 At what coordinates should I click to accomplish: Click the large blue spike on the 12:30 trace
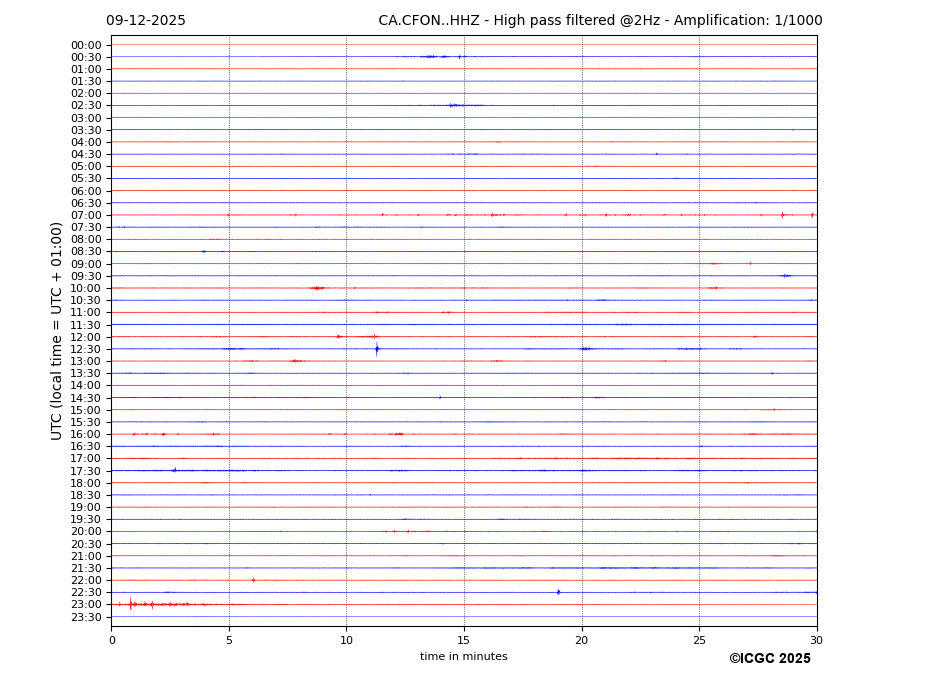point(377,349)
